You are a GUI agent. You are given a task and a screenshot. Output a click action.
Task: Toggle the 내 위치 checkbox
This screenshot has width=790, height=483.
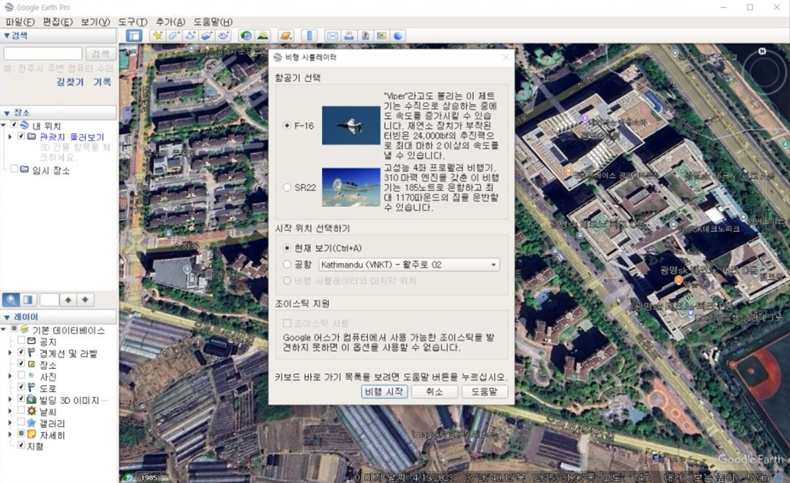pyautogui.click(x=14, y=124)
